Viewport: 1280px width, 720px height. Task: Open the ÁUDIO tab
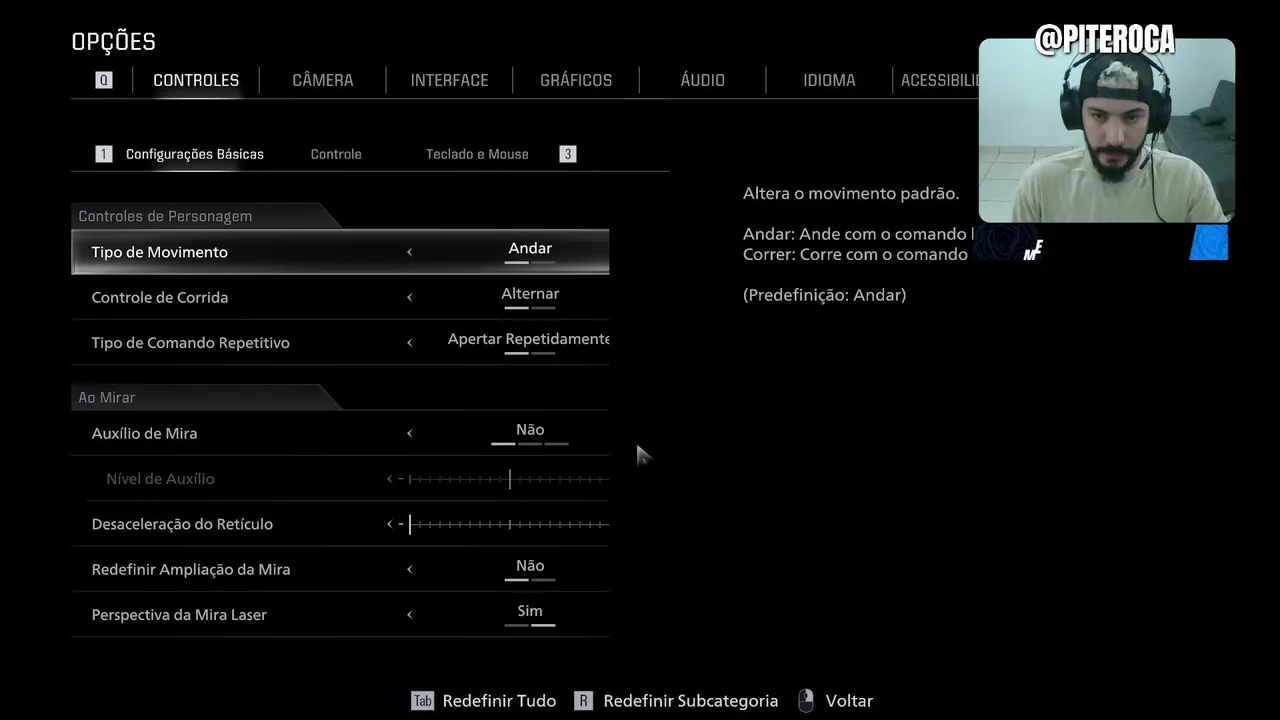click(x=703, y=80)
